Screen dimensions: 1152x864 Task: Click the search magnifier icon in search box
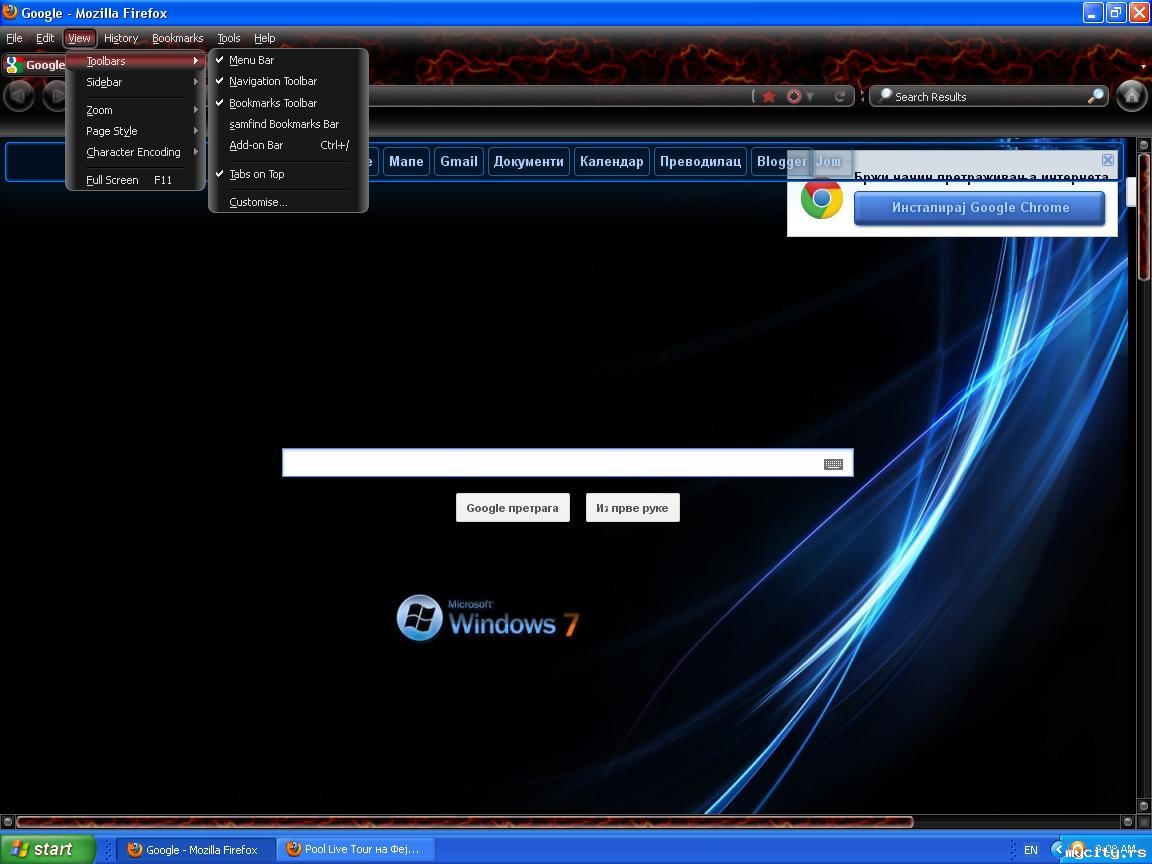point(1095,96)
